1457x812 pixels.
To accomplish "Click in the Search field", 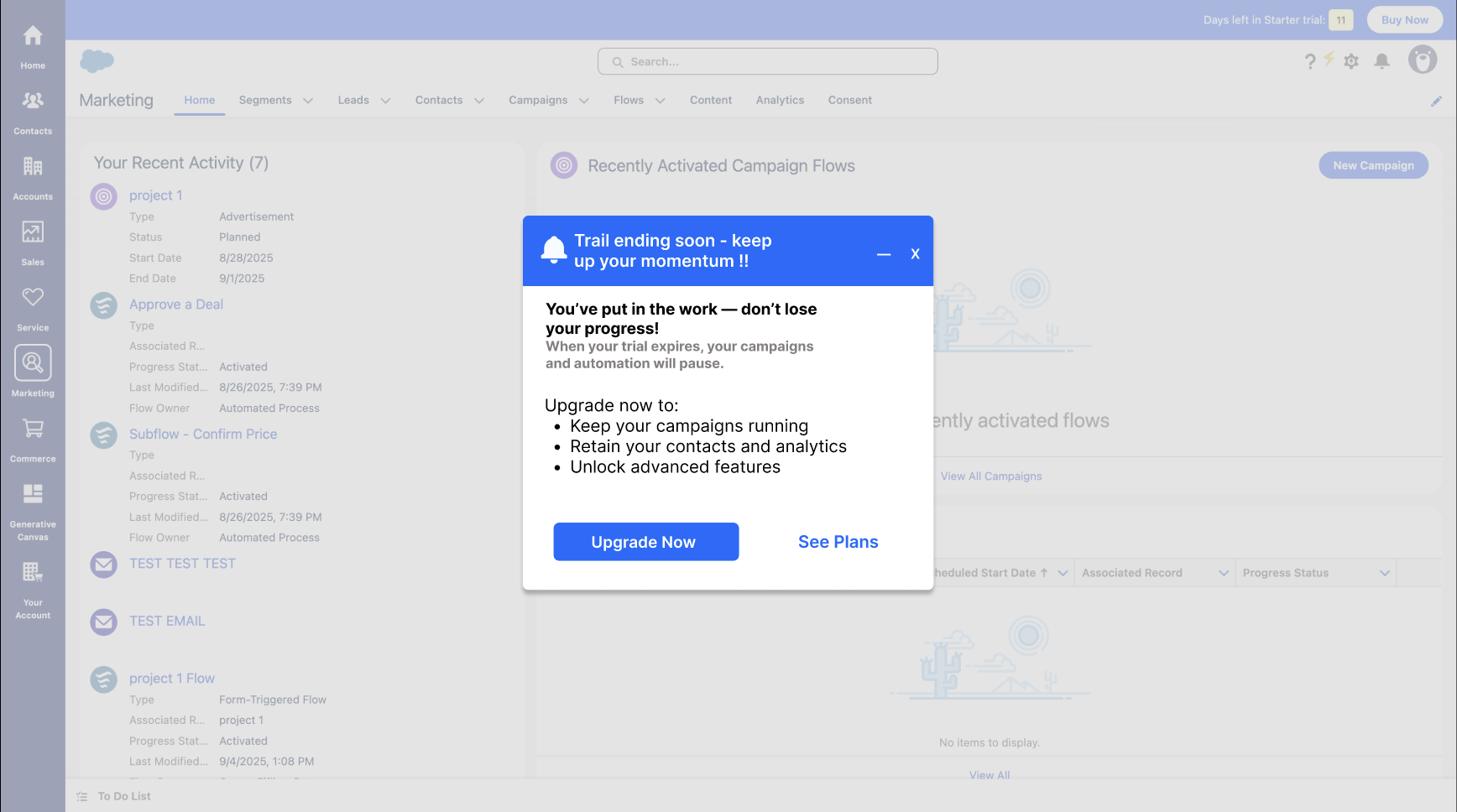I will point(768,61).
